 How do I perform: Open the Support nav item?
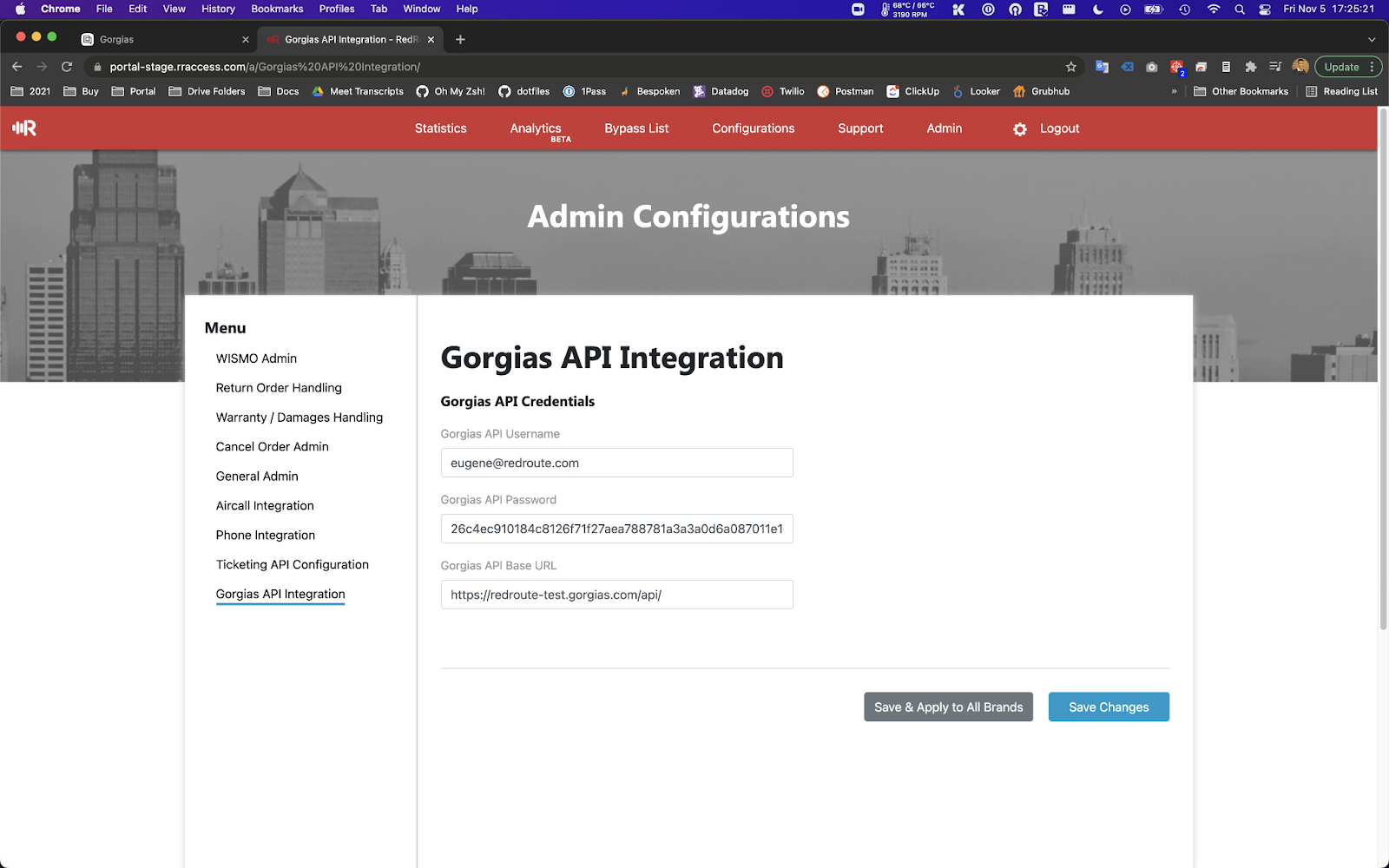(x=860, y=128)
